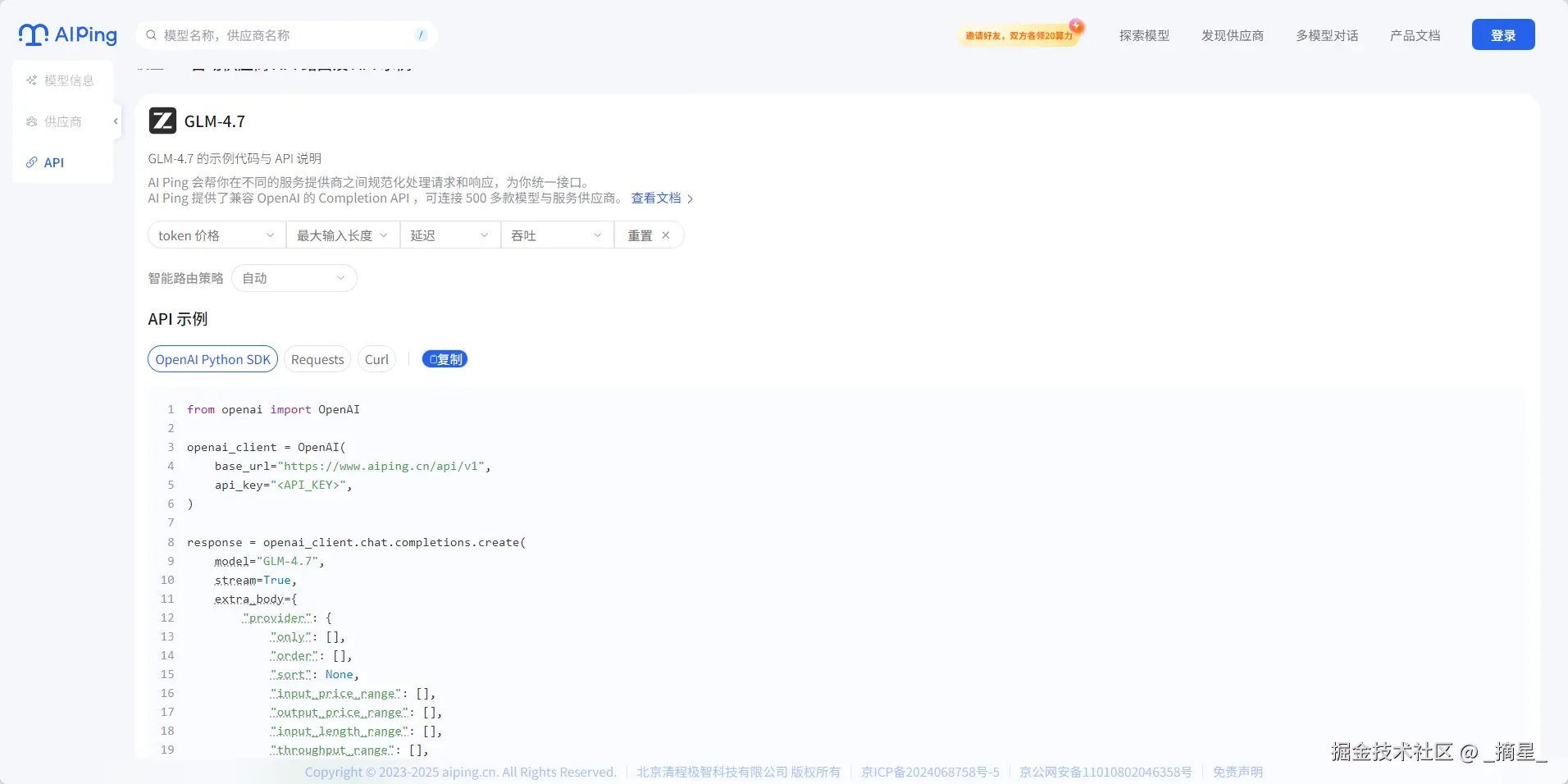Click the X icon beside 重置
Viewport: 1568px width, 784px height.
pyautogui.click(x=666, y=235)
